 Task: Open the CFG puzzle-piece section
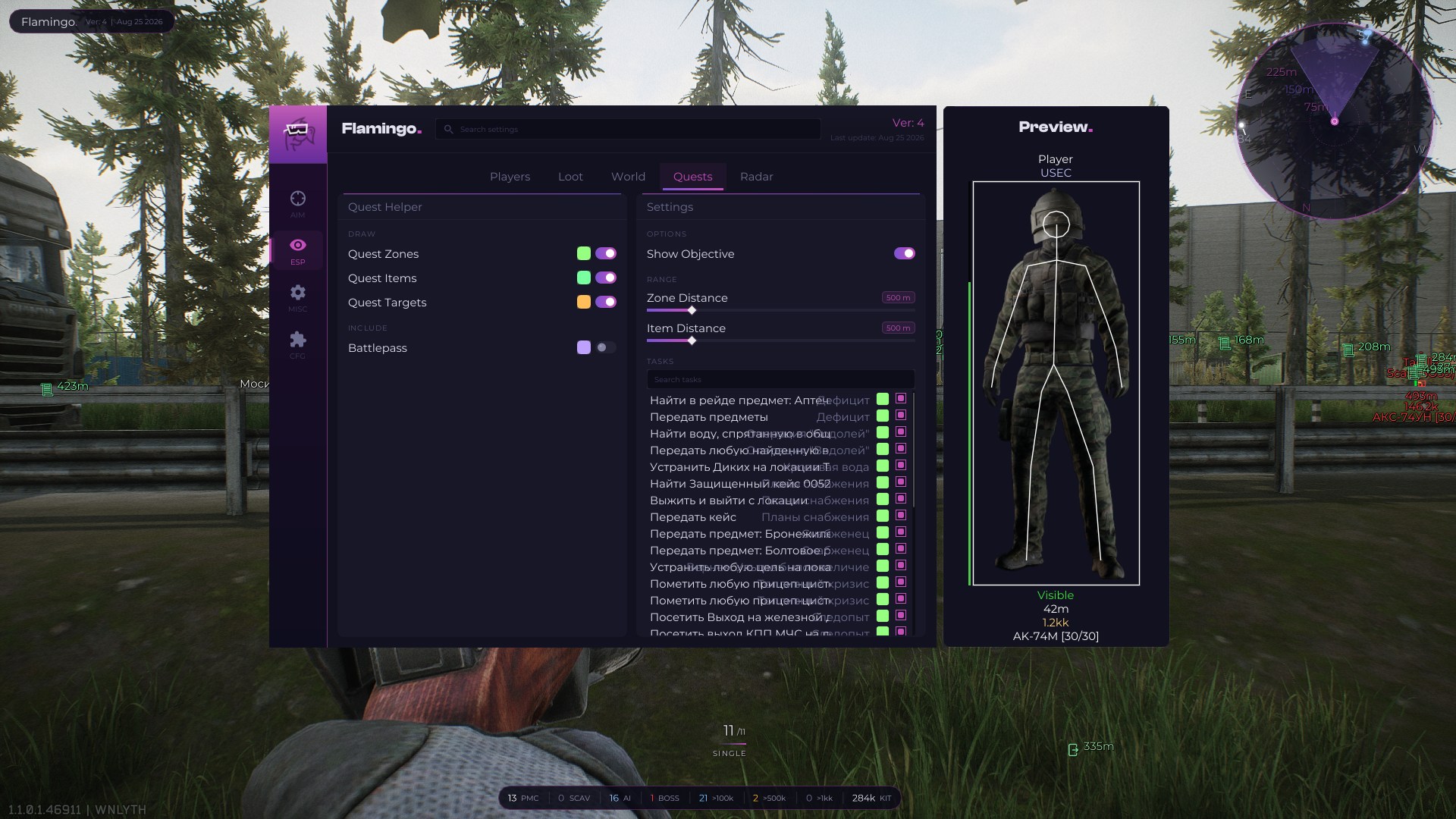click(x=297, y=344)
